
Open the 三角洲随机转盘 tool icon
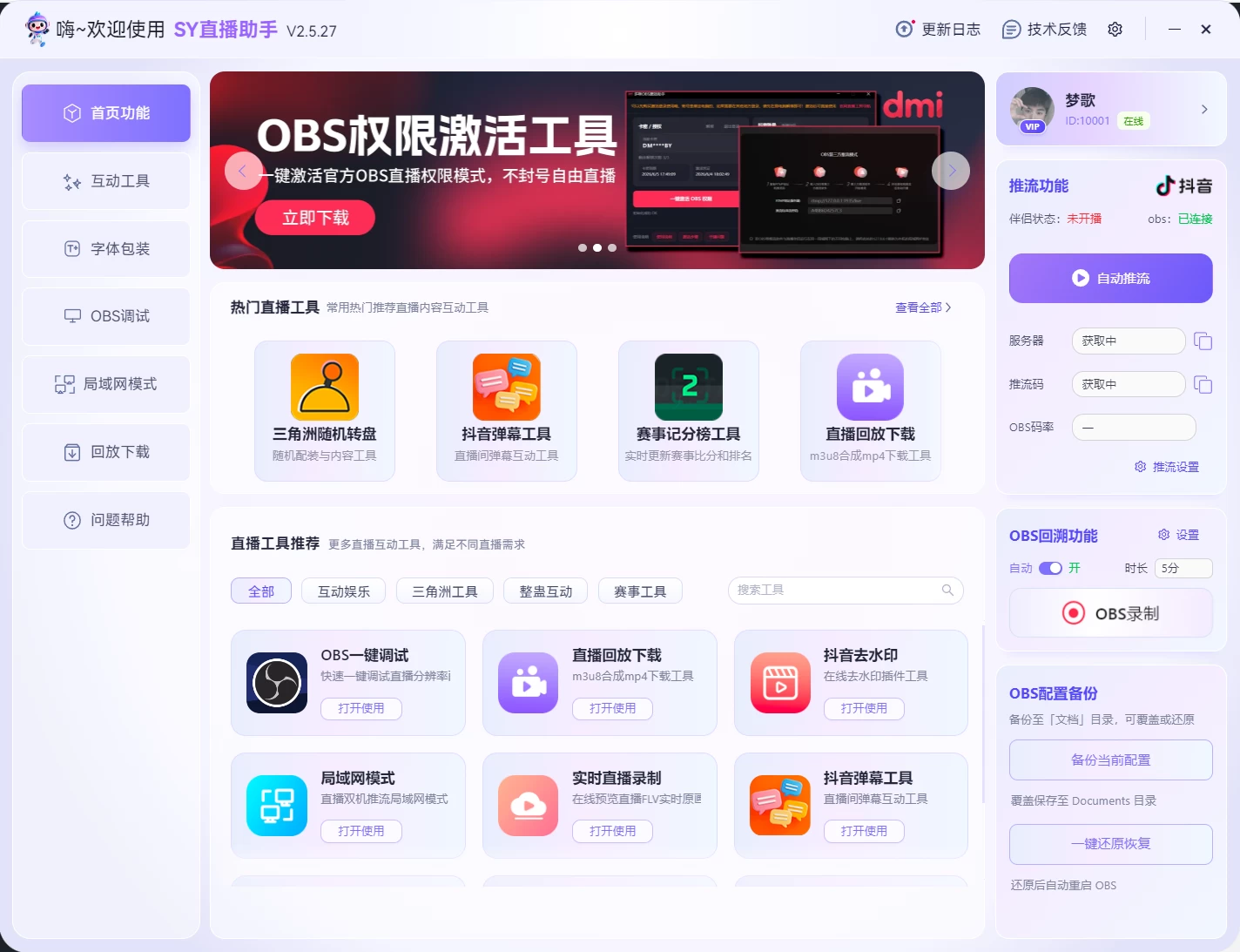coord(325,387)
